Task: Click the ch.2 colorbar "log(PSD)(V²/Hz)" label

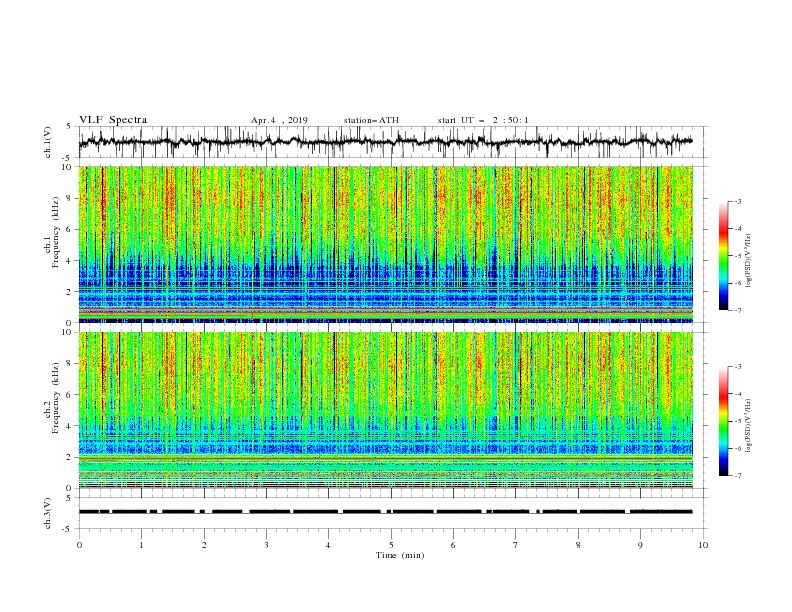Action: pos(749,426)
